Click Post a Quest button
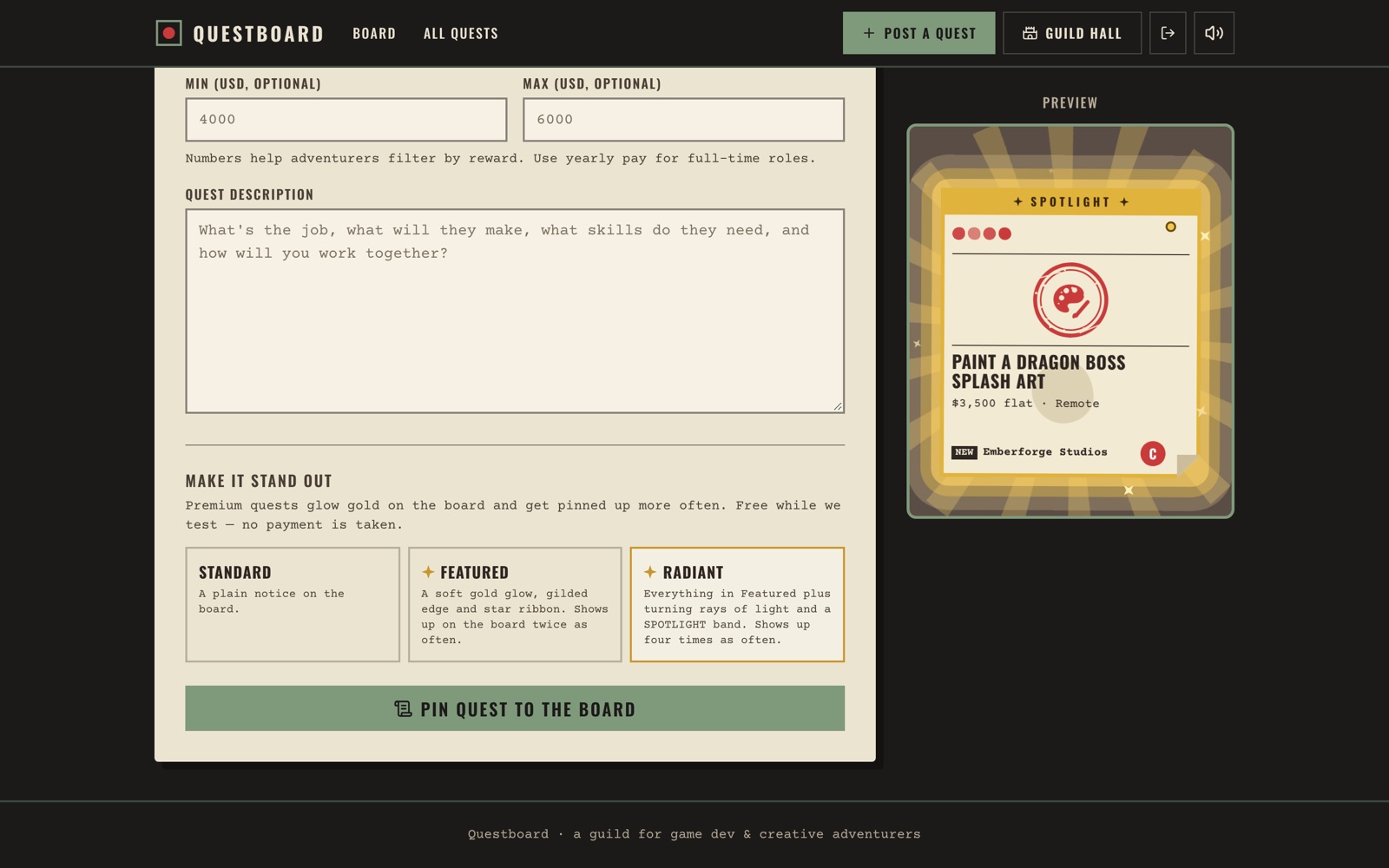 click(x=918, y=33)
